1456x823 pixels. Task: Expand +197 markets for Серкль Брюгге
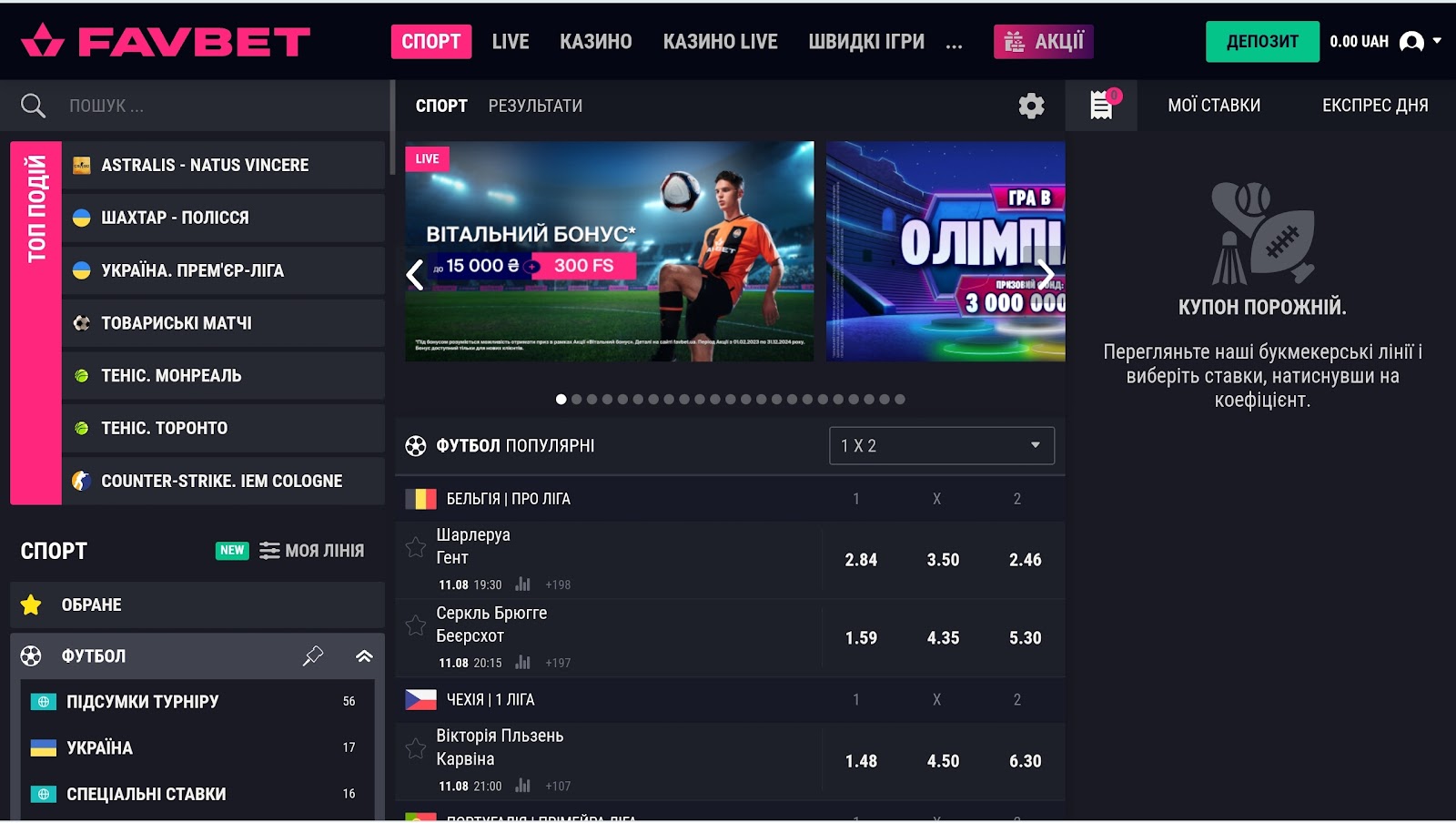558,663
